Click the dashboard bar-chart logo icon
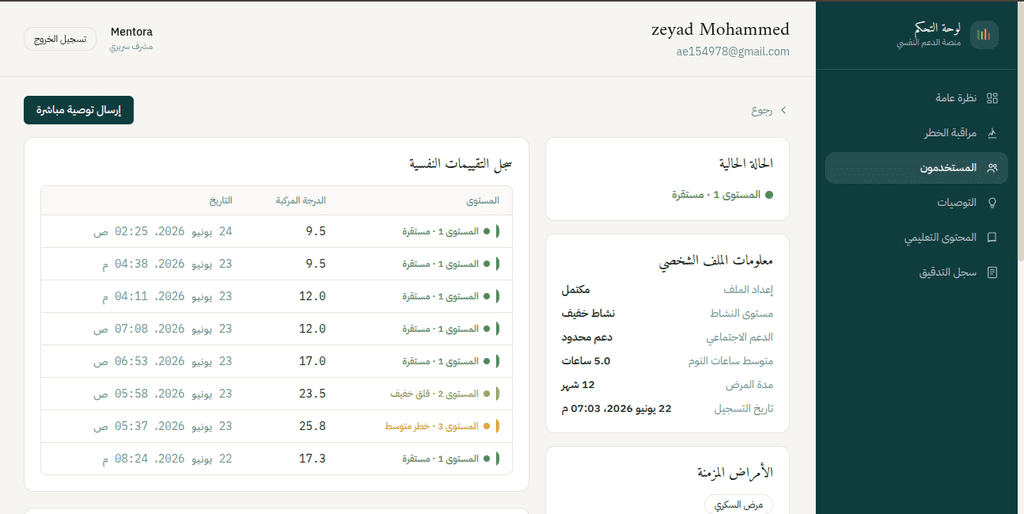This screenshot has width=1024, height=514. pos(984,35)
